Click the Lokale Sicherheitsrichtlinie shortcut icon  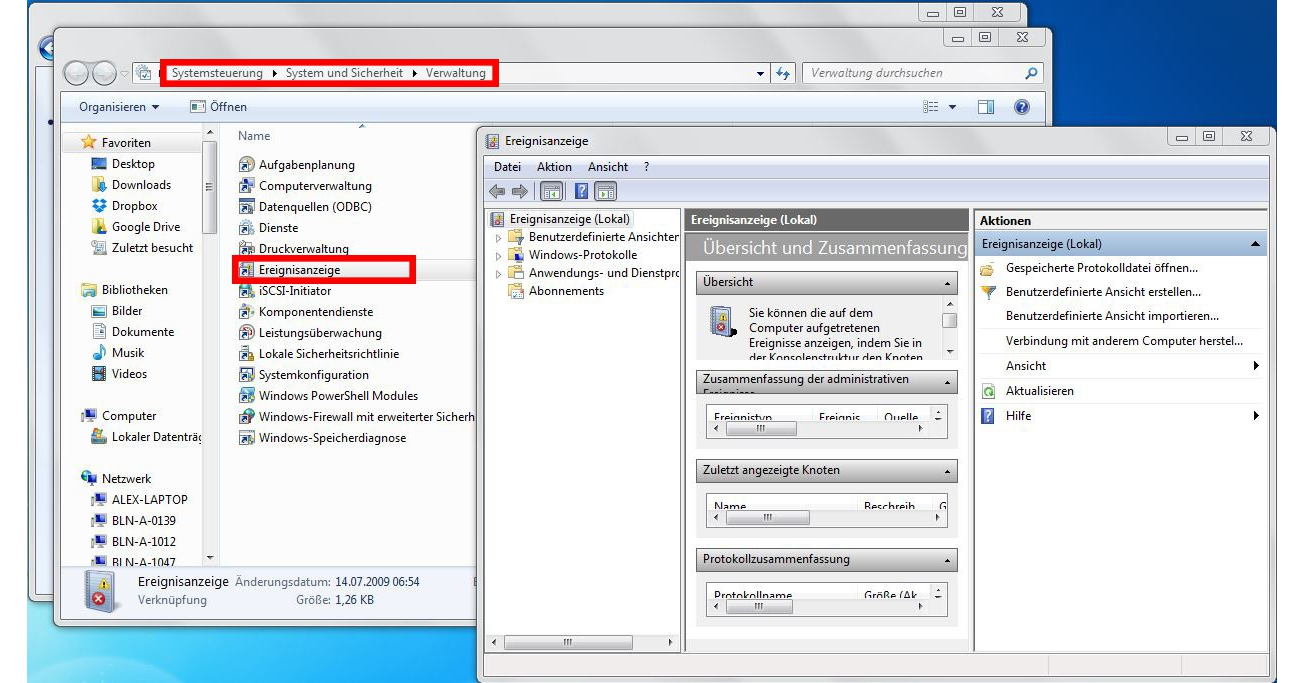click(247, 354)
